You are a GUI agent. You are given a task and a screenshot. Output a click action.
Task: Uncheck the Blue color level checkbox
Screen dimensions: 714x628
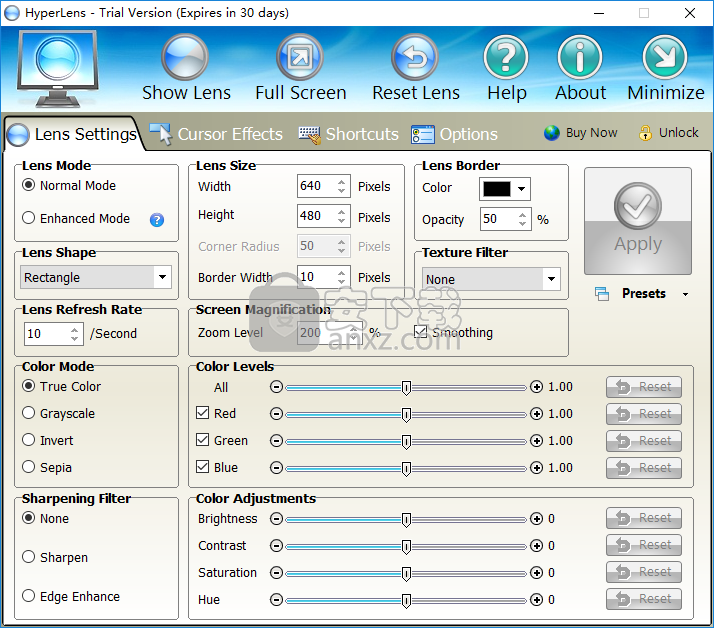point(202,466)
